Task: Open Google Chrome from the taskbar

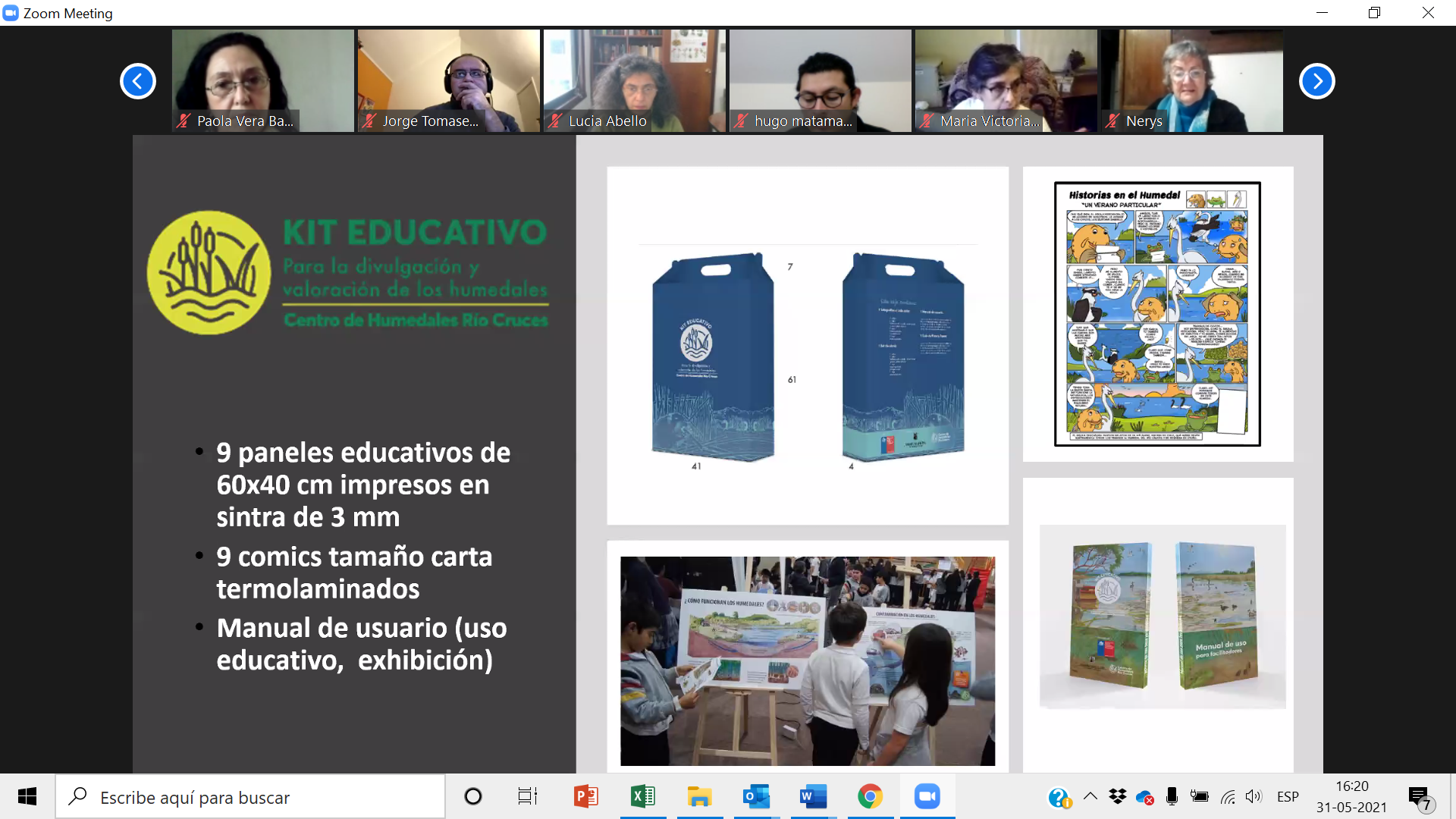Action: click(x=870, y=796)
